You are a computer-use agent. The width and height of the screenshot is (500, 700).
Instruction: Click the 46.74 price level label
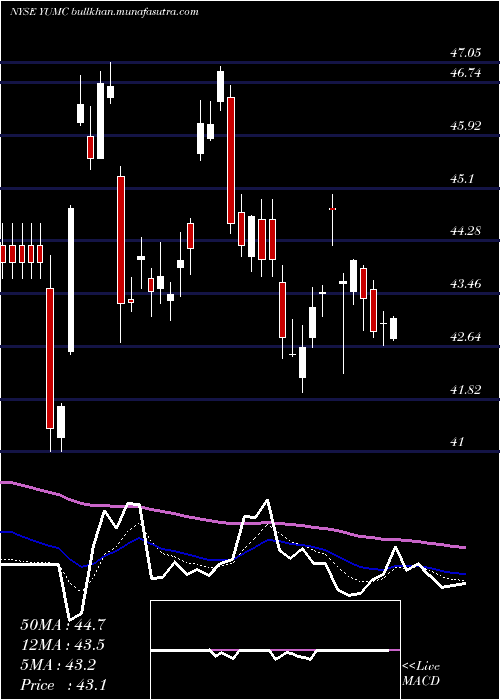pyautogui.click(x=465, y=73)
